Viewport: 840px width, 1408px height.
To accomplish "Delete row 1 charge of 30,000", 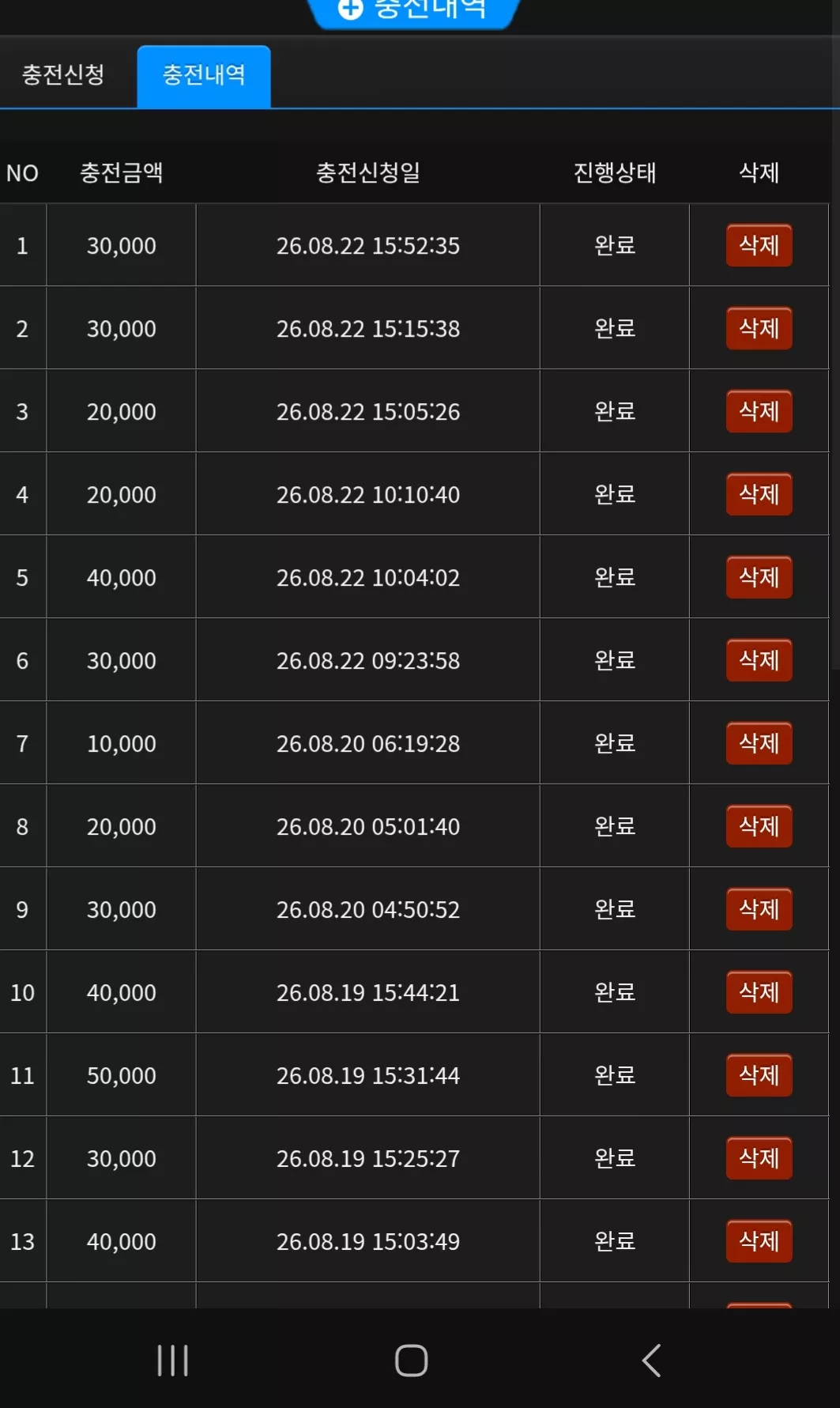I will coord(759,245).
